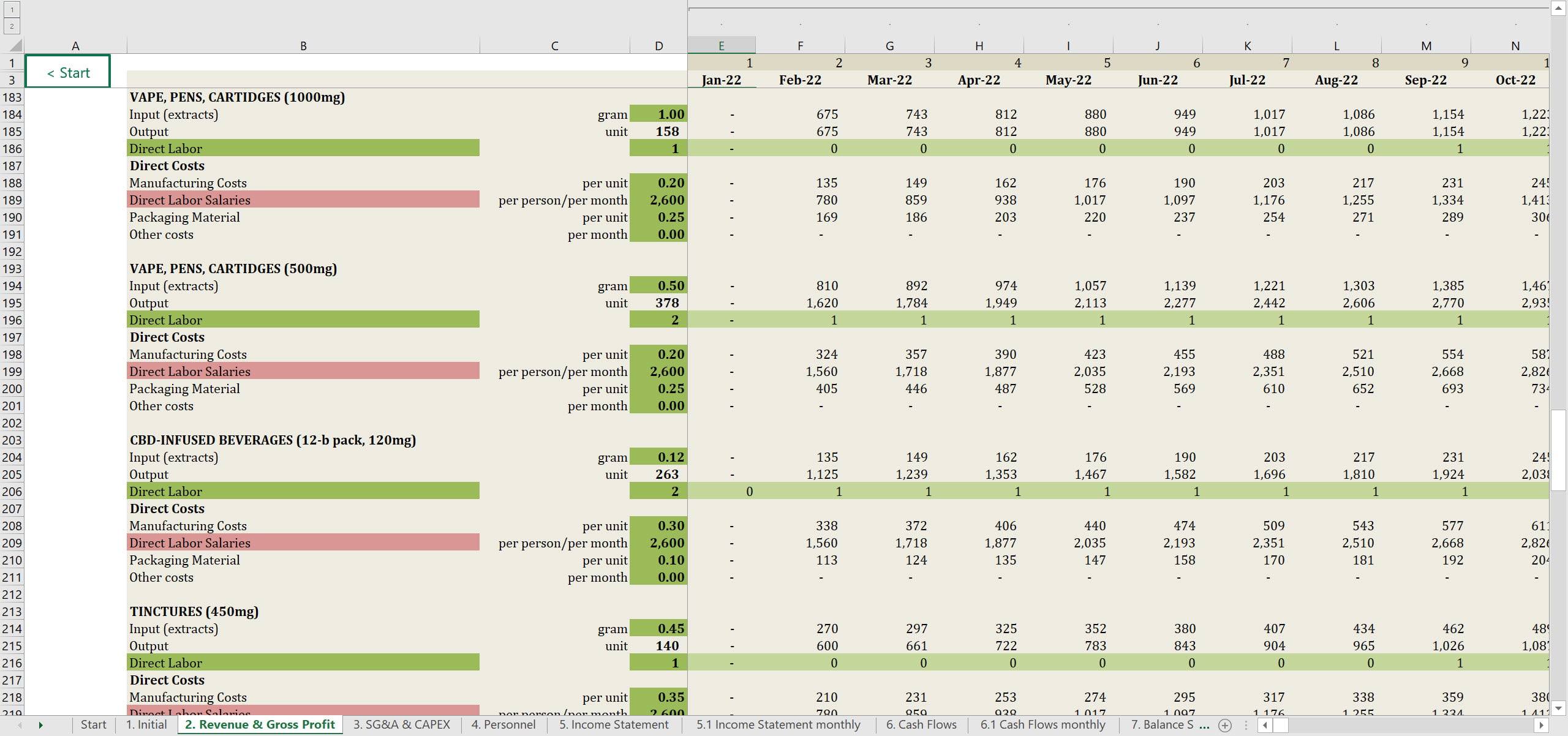The width and height of the screenshot is (1568, 736).
Task: Switch to 5. Income Statement tab
Action: tap(613, 725)
